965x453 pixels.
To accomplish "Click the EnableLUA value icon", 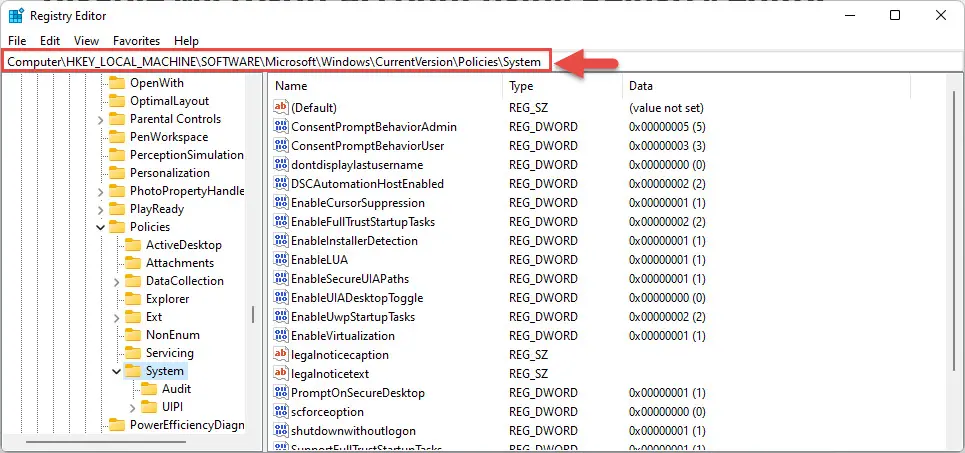I will pyautogui.click(x=281, y=260).
